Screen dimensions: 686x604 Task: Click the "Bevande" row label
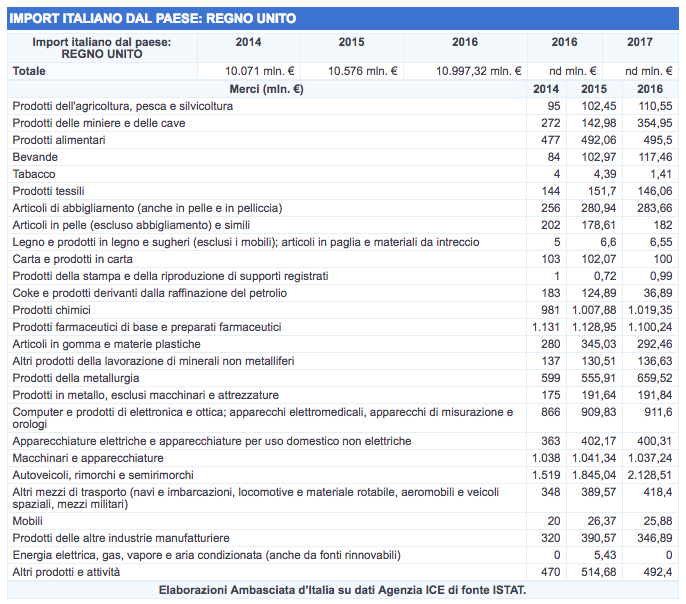click(x=35, y=157)
